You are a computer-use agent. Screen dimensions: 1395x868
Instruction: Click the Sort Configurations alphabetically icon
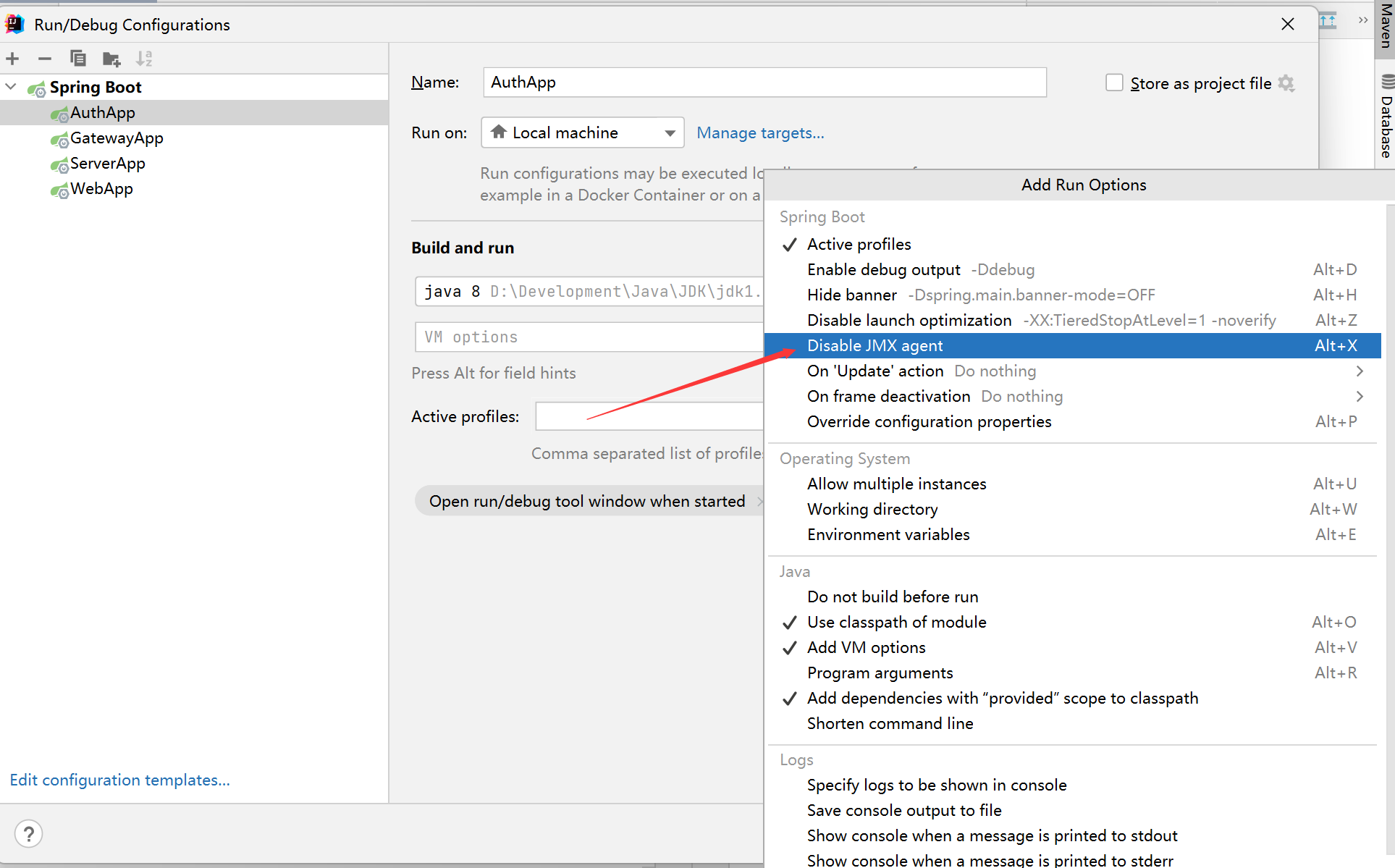tap(144, 59)
